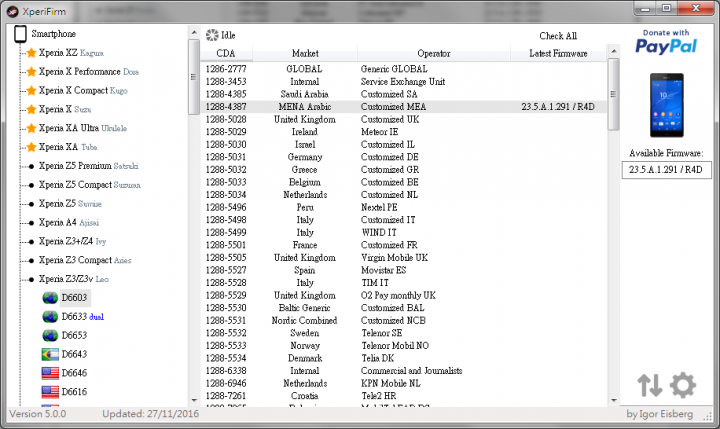The width and height of the screenshot is (720, 429).
Task: Click device tree scrollbar down arrow
Action: [194, 401]
